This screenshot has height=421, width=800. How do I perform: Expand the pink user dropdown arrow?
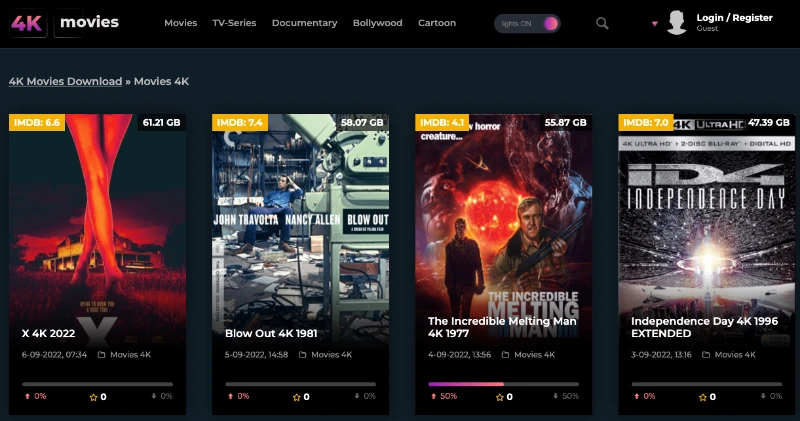[x=655, y=23]
